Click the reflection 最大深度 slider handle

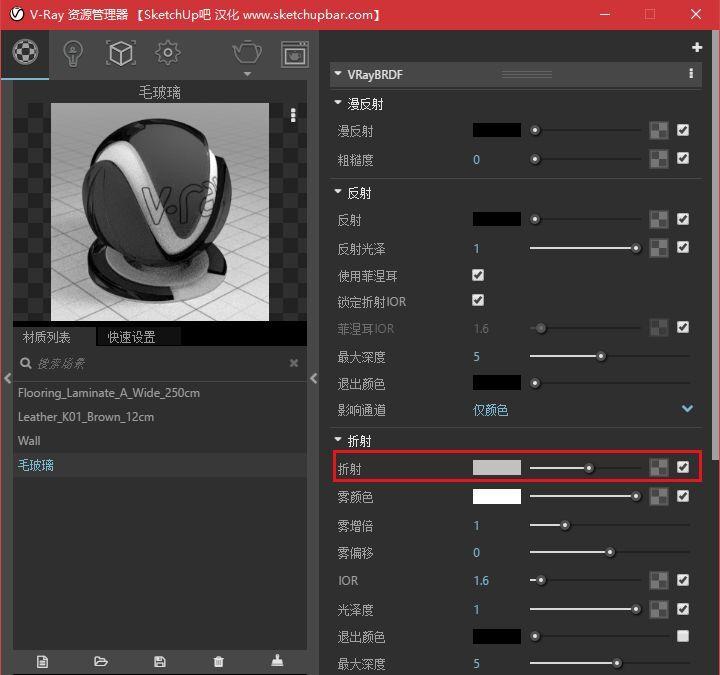point(601,356)
